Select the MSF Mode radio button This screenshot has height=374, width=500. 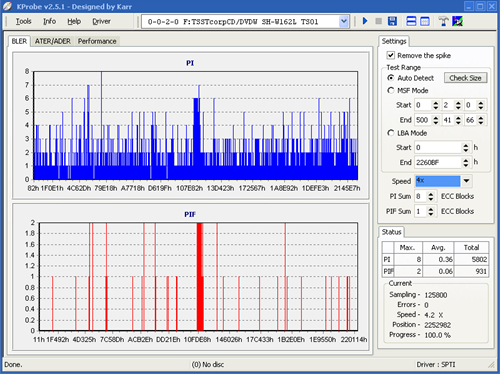coord(391,90)
